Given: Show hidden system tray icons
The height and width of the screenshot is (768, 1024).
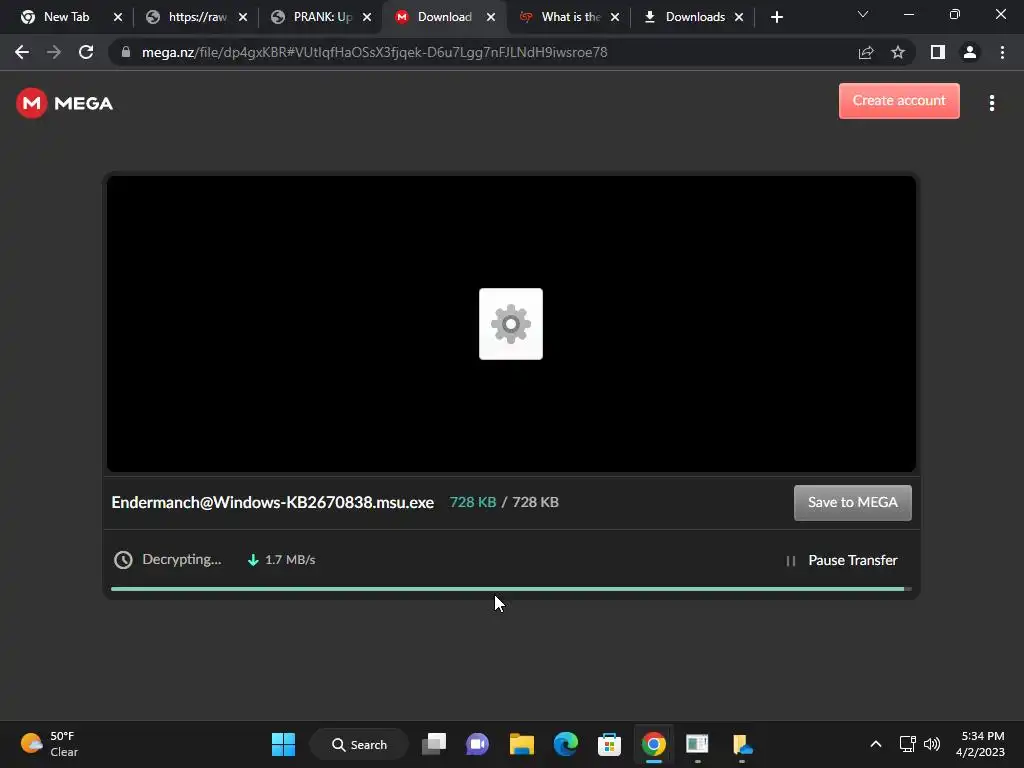Looking at the screenshot, I should point(876,744).
